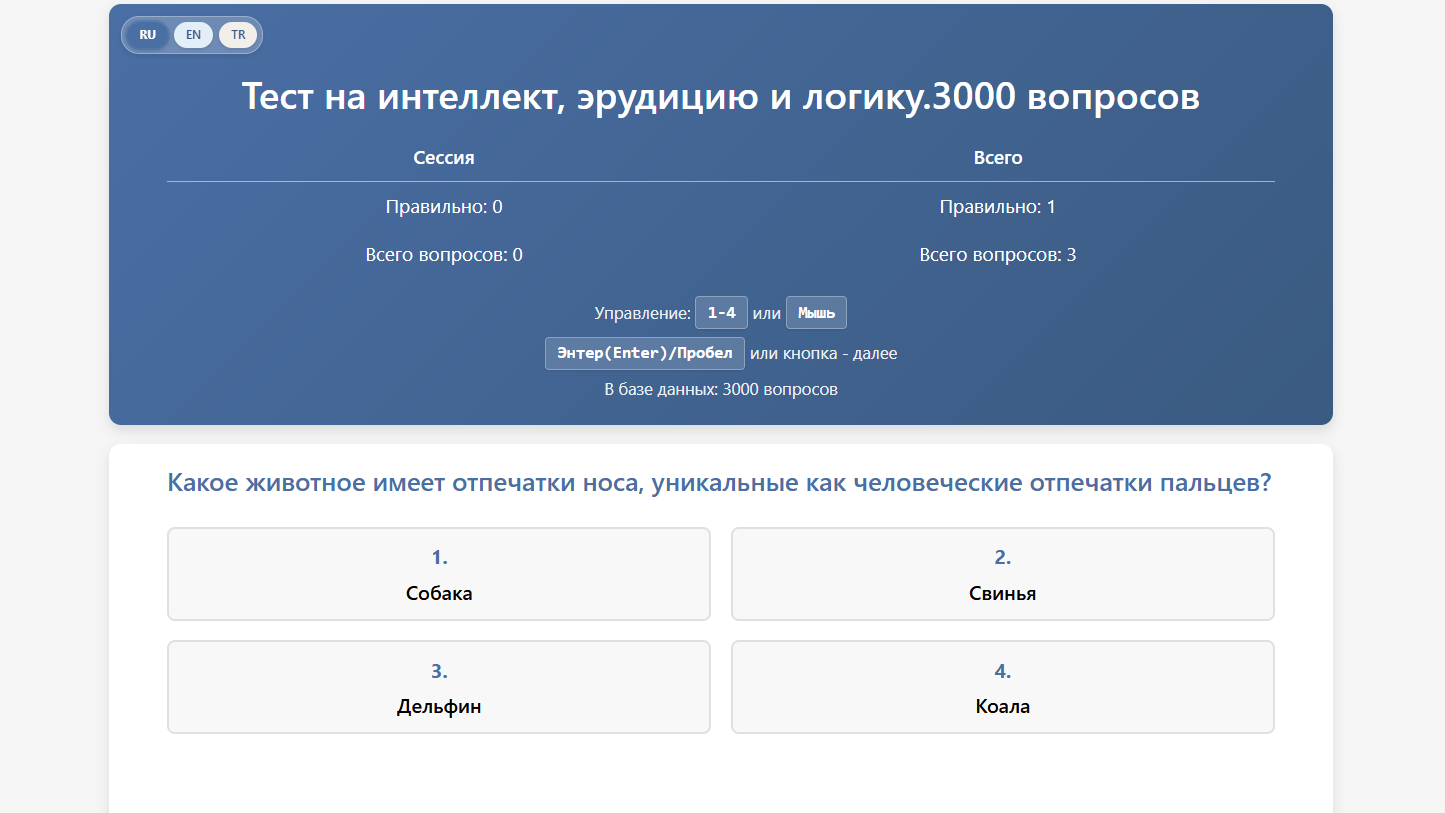The width and height of the screenshot is (1445, 813).
Task: Click the "Правильно: 1" total statistic
Action: [x=997, y=207]
